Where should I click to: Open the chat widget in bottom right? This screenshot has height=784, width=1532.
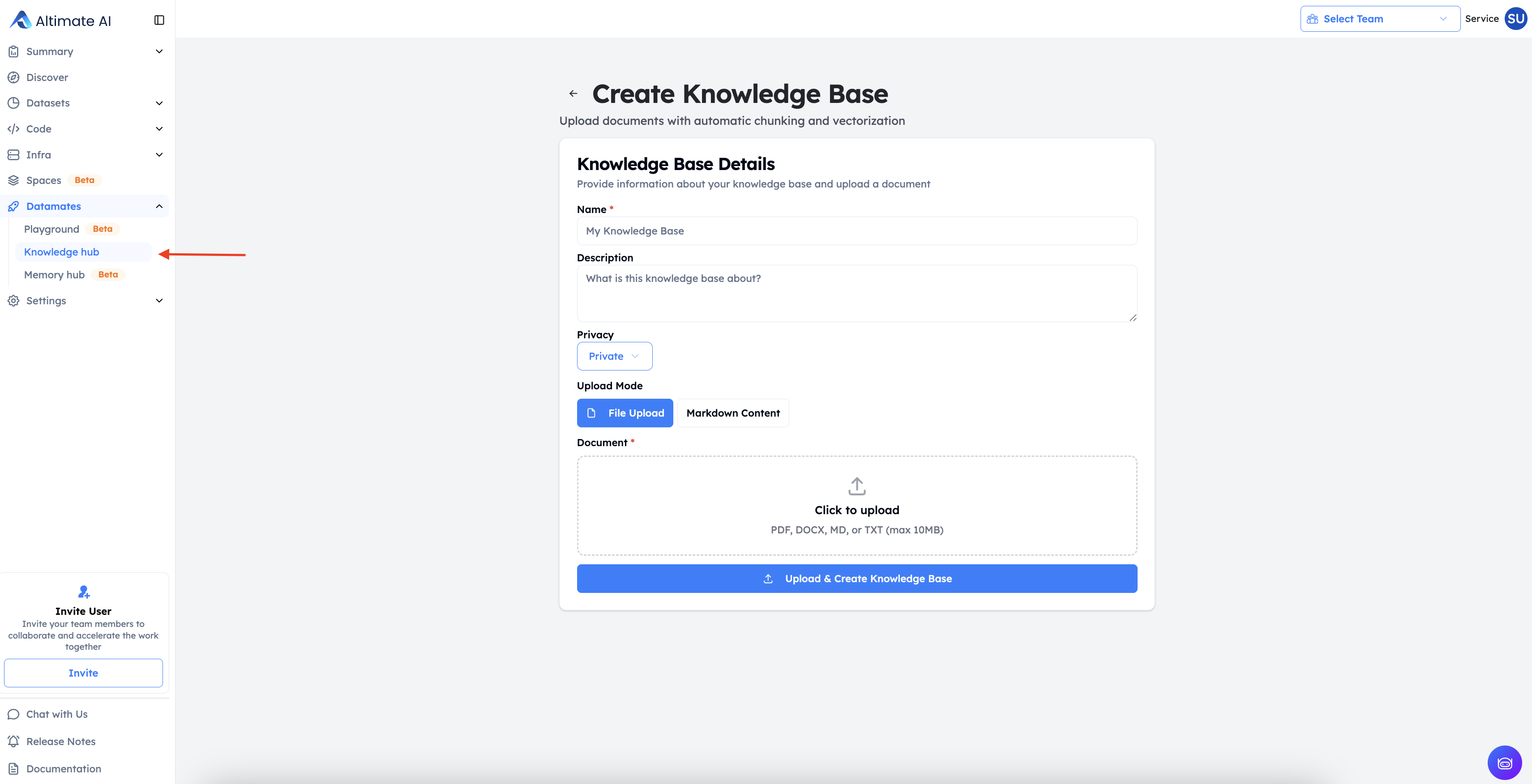pyautogui.click(x=1505, y=763)
